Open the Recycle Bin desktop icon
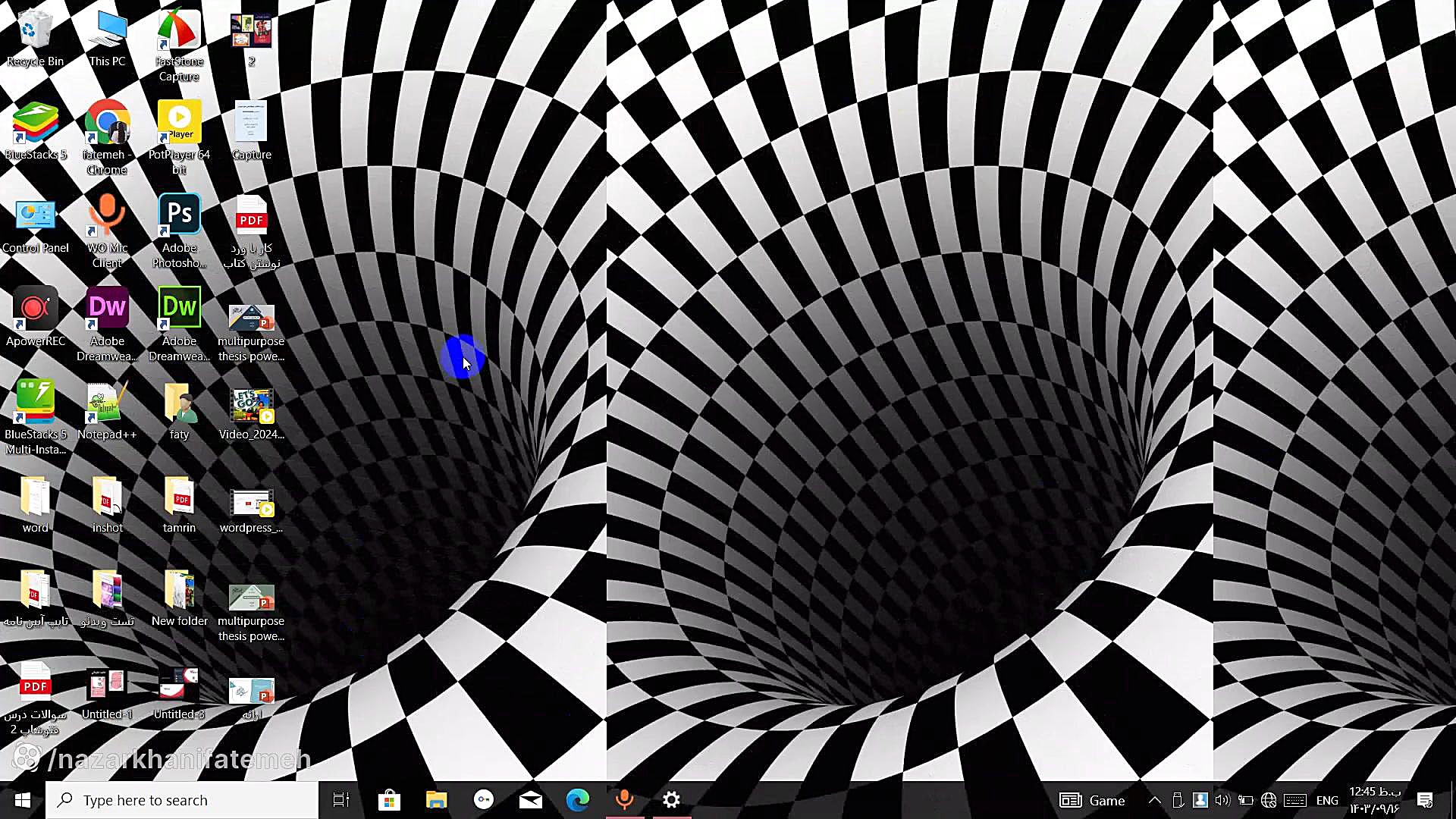Image resolution: width=1456 pixels, height=819 pixels. (x=35, y=38)
